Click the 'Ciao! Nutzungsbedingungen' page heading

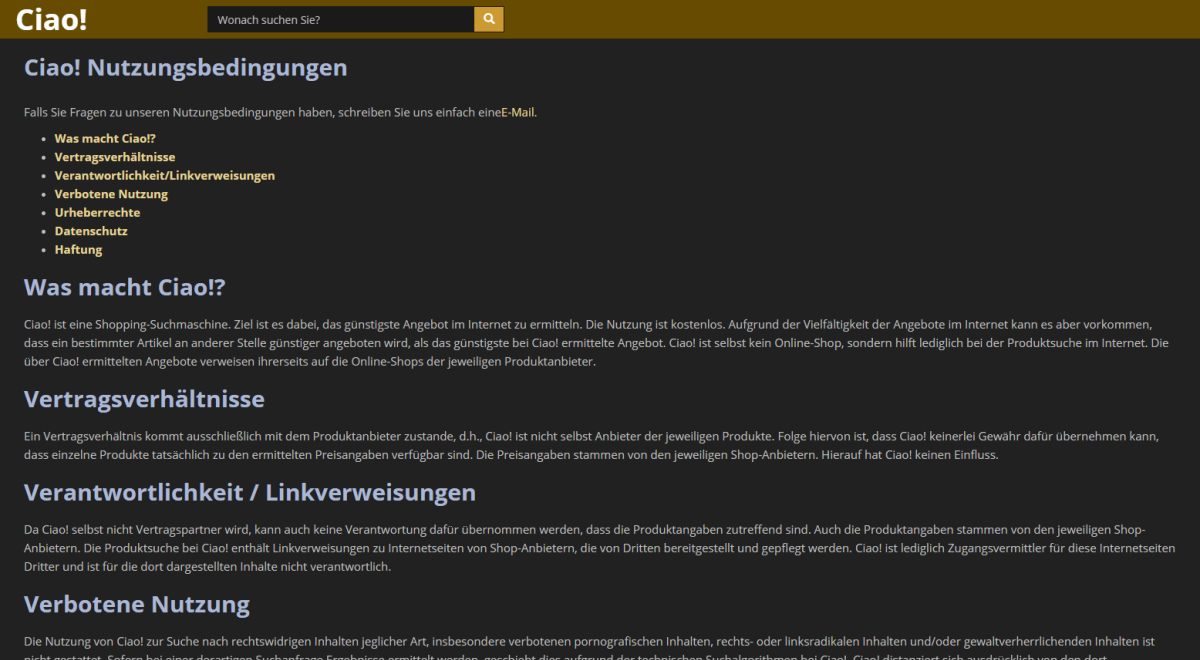point(186,68)
